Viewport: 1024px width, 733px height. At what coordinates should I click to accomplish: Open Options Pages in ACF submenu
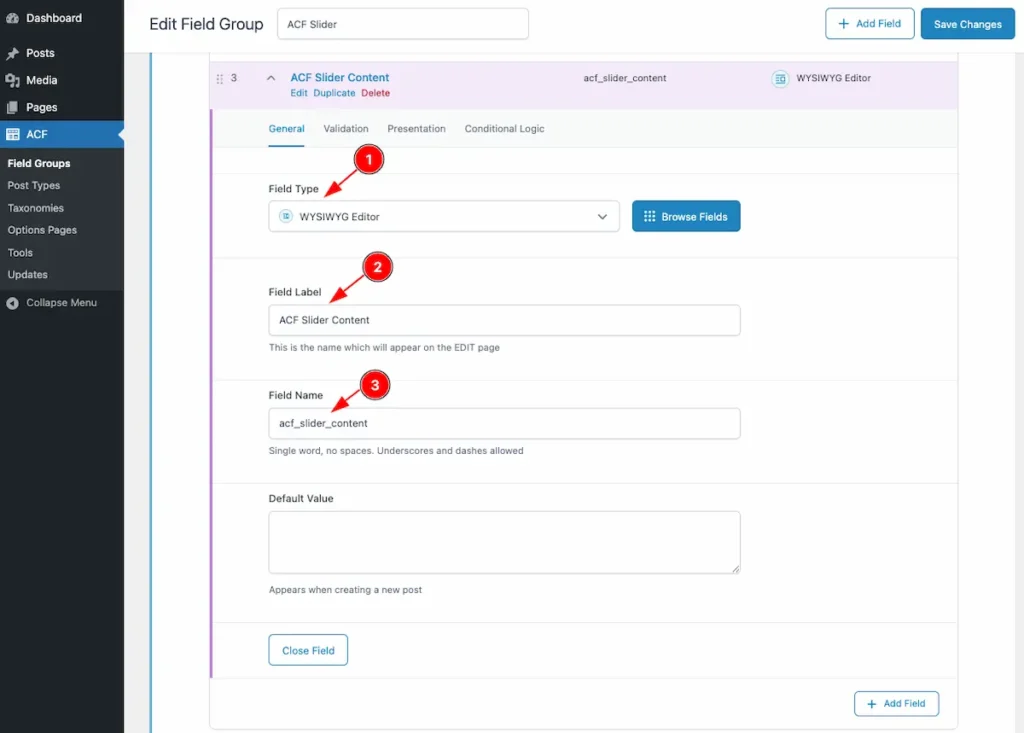(42, 230)
